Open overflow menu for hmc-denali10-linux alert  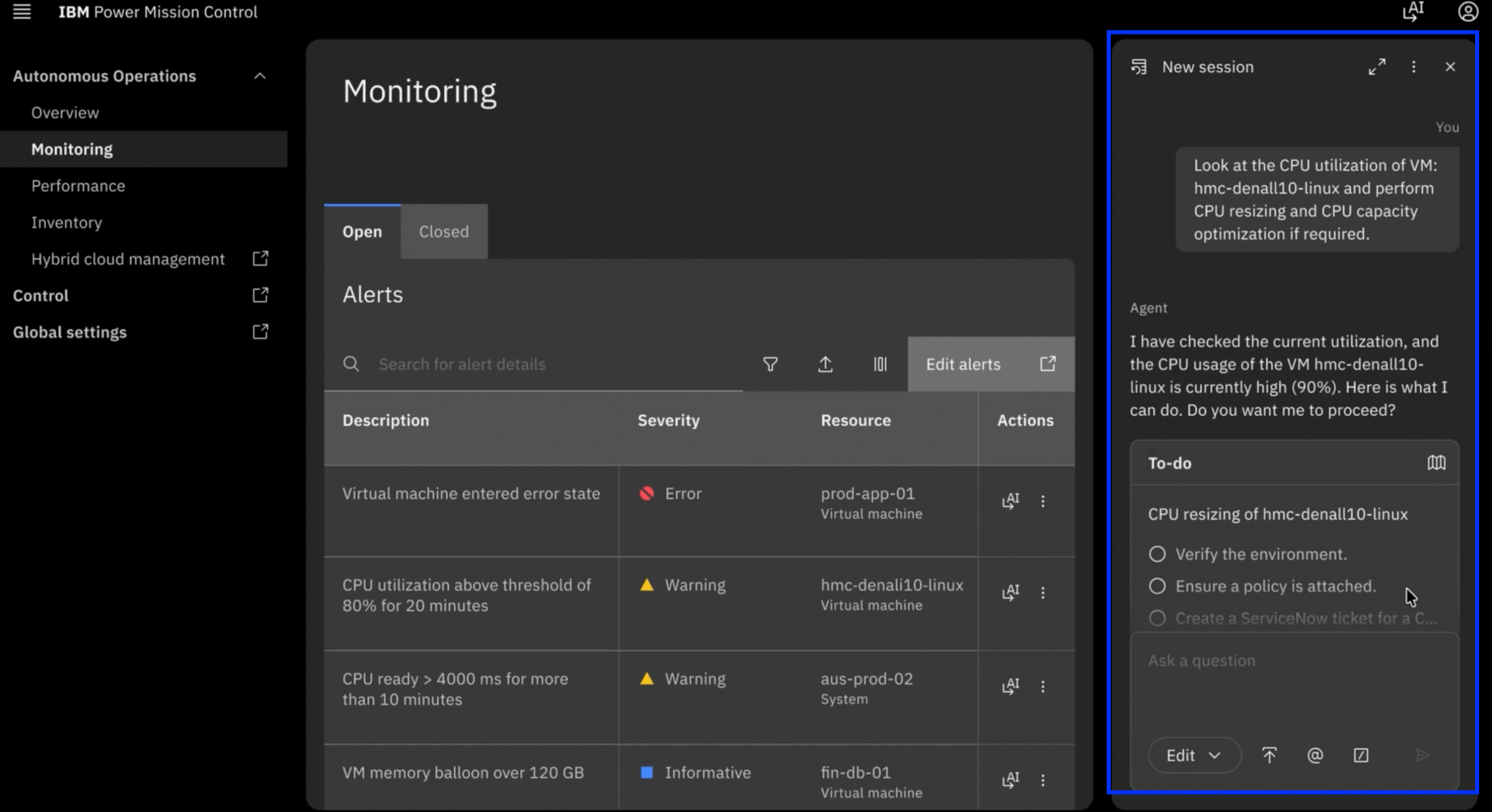(1043, 593)
